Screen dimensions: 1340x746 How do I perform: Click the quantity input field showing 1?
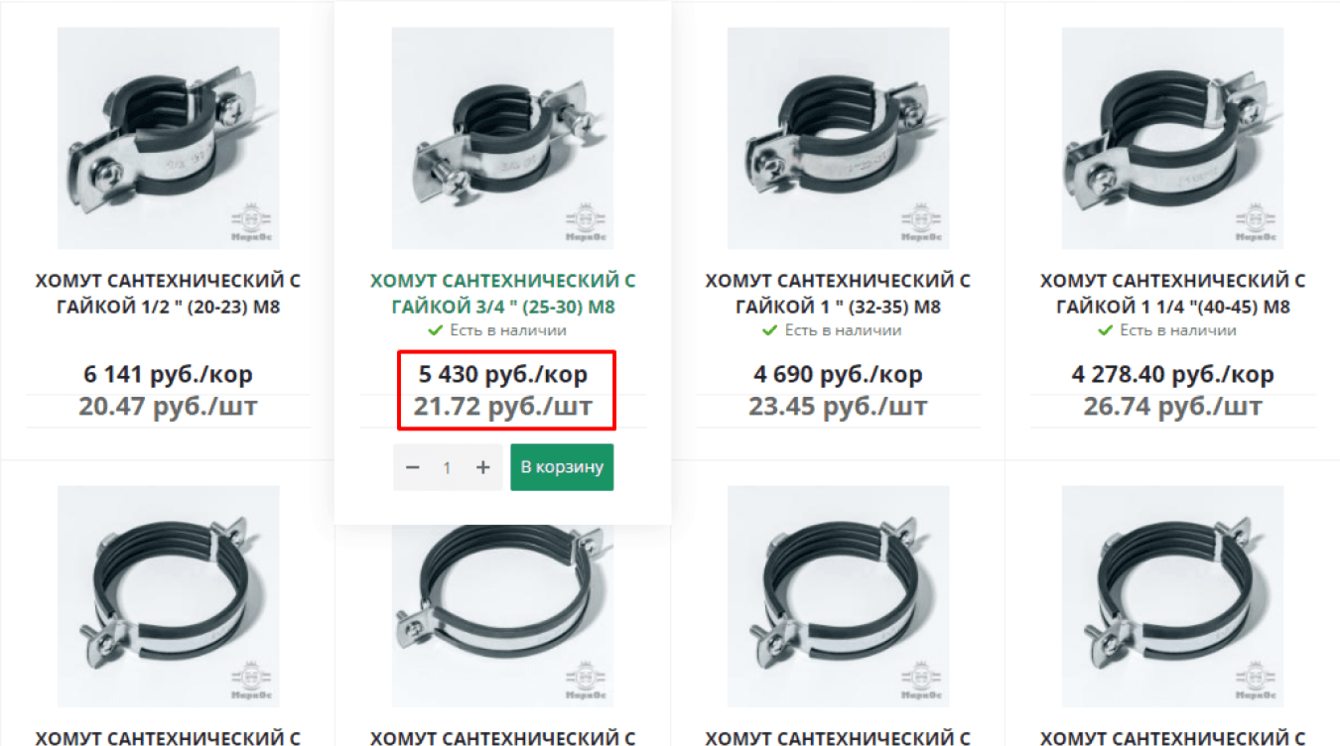pos(448,467)
